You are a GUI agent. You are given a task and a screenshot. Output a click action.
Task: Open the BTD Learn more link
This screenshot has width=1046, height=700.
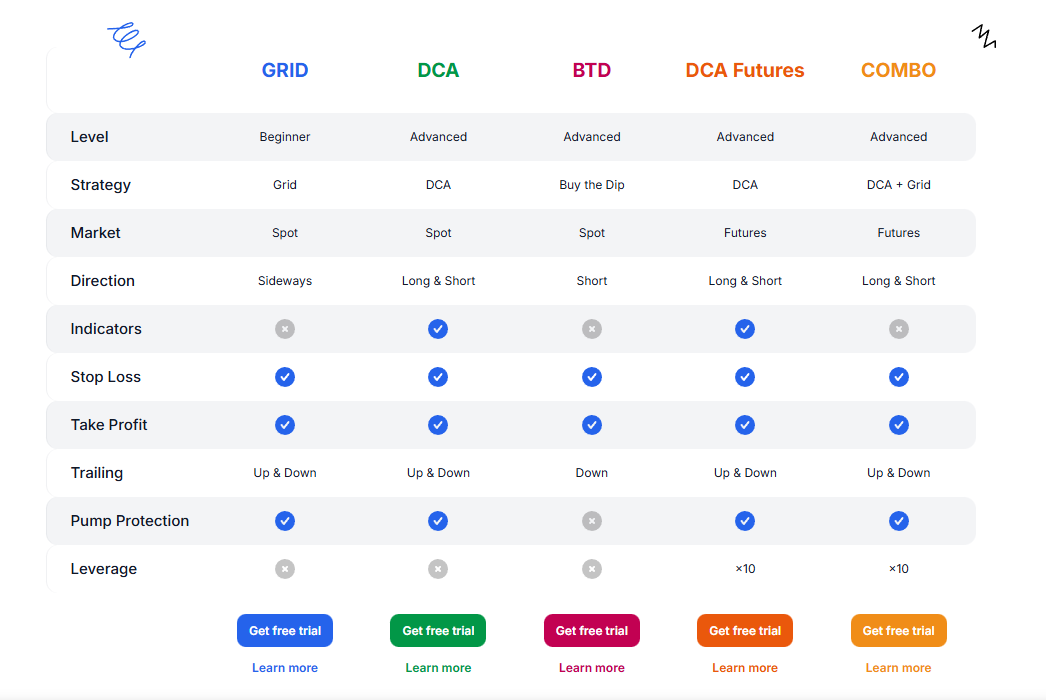tap(592, 668)
